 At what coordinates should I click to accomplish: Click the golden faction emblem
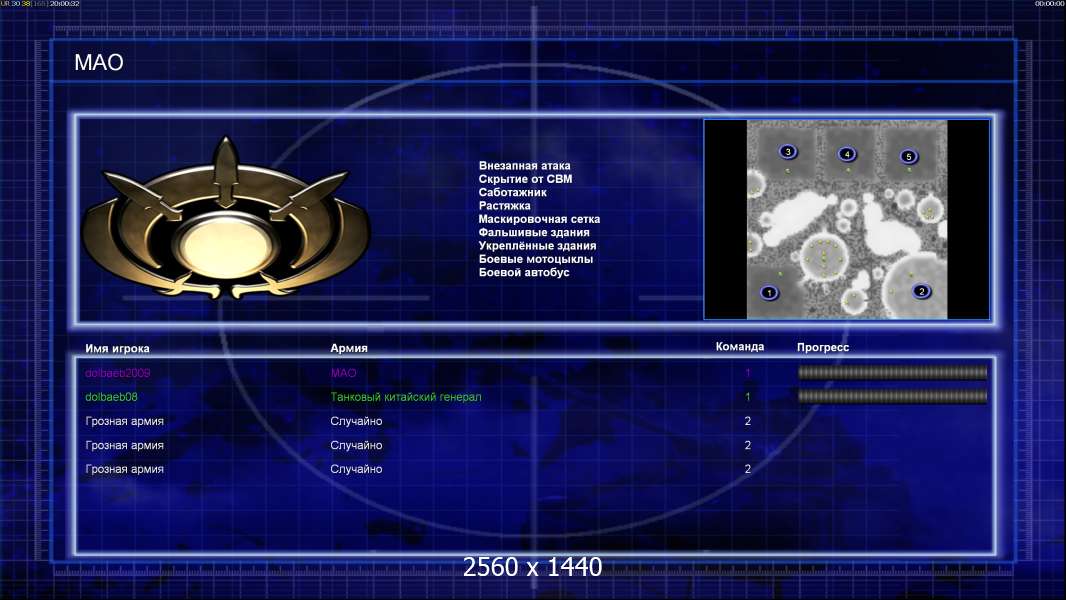point(226,219)
